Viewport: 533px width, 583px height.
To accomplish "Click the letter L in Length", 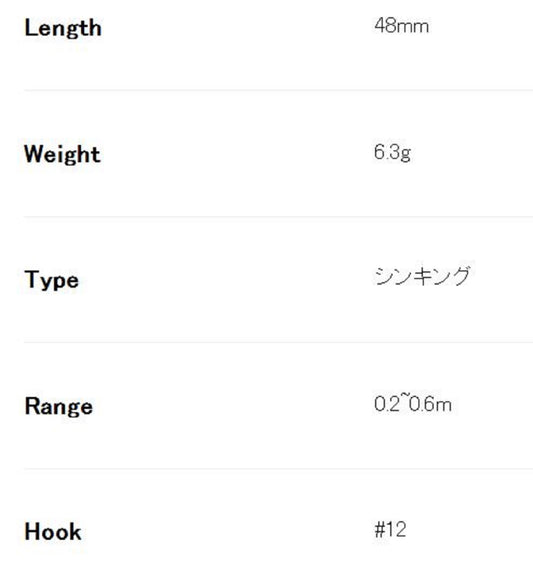I will [30, 27].
